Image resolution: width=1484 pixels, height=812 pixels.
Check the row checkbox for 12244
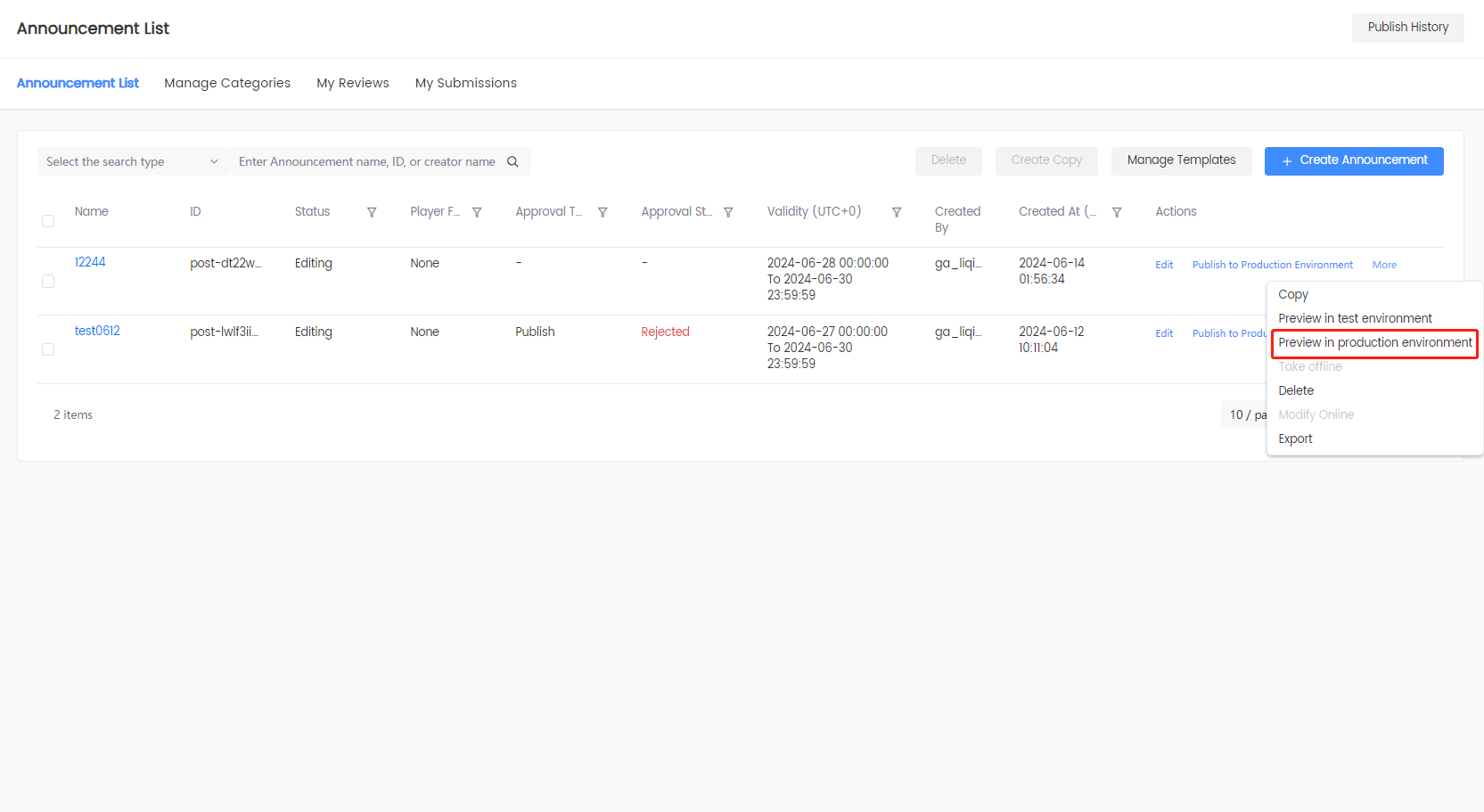coord(48,281)
